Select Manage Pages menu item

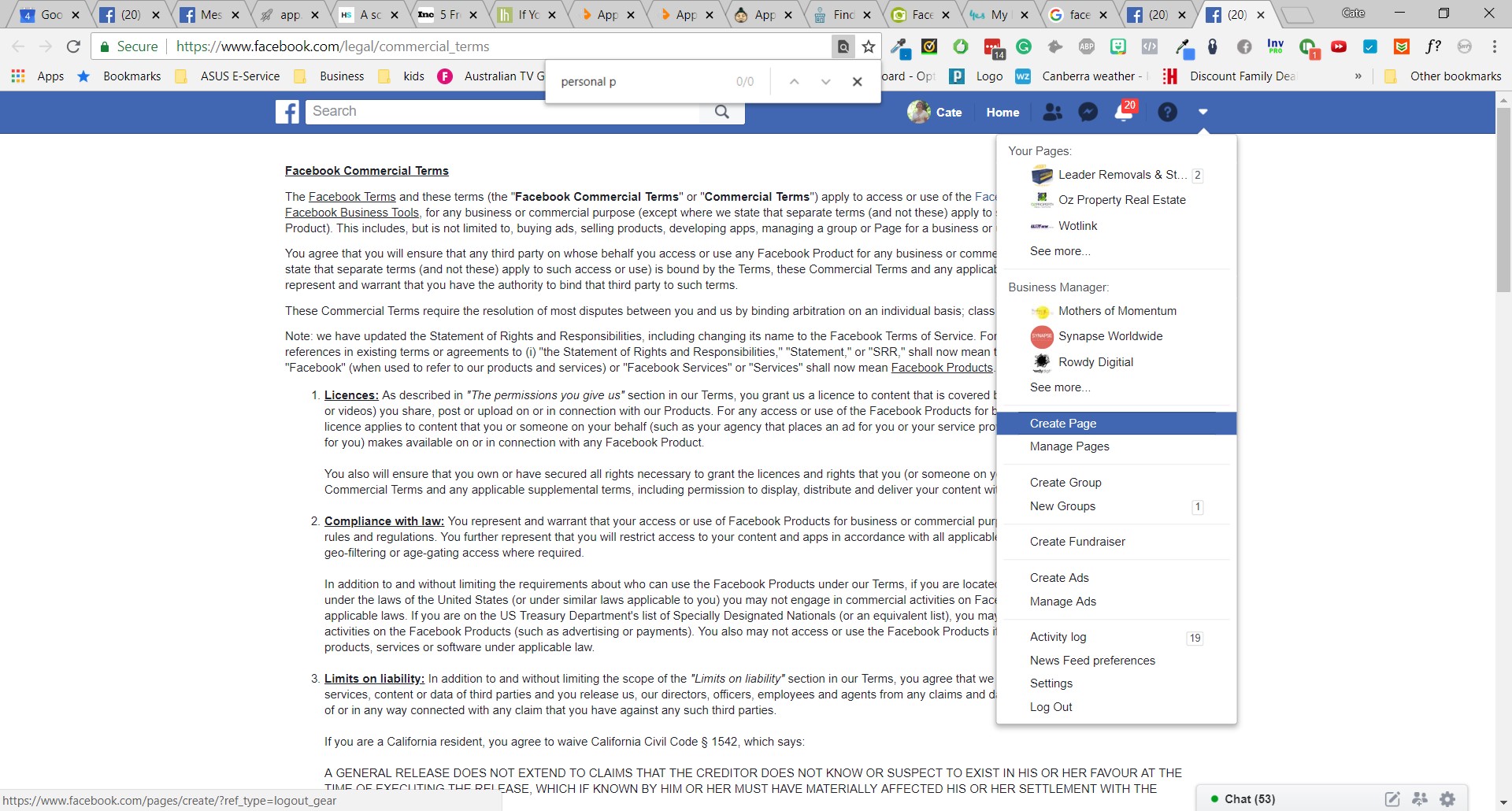tap(1117, 446)
